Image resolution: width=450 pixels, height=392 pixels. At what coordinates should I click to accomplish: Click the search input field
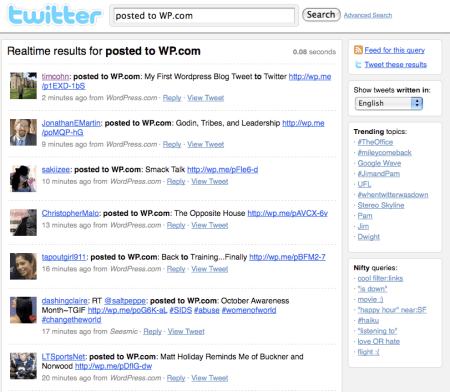204,15
